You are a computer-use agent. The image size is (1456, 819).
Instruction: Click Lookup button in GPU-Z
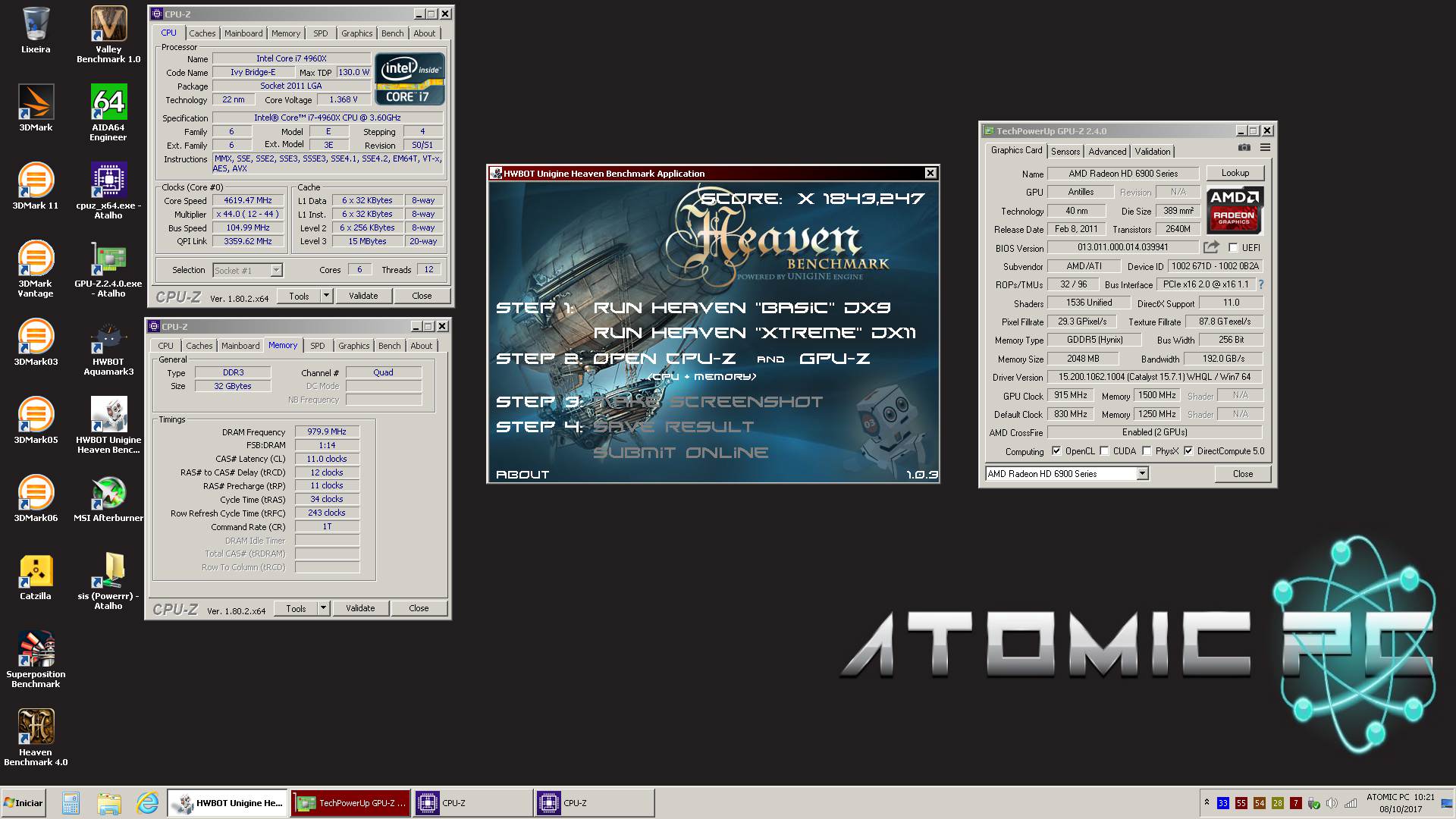[x=1235, y=173]
